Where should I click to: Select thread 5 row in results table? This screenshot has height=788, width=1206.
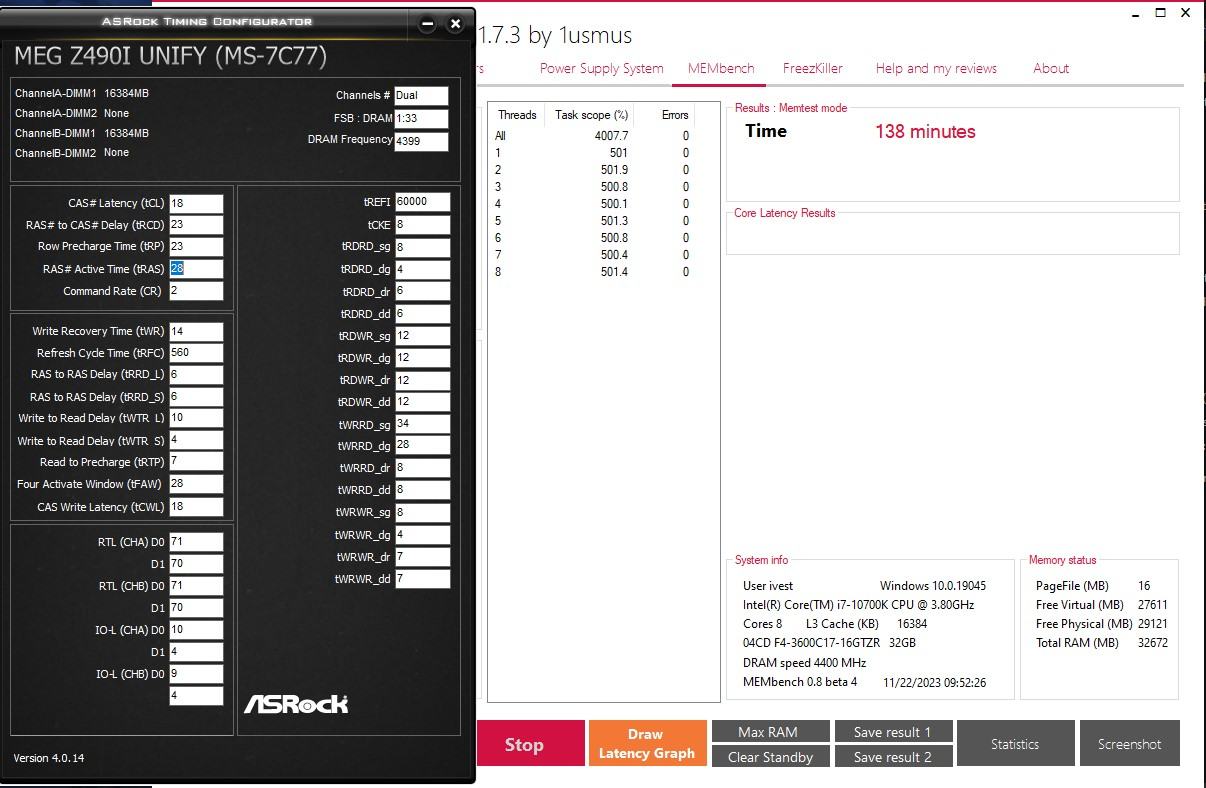[x=592, y=221]
